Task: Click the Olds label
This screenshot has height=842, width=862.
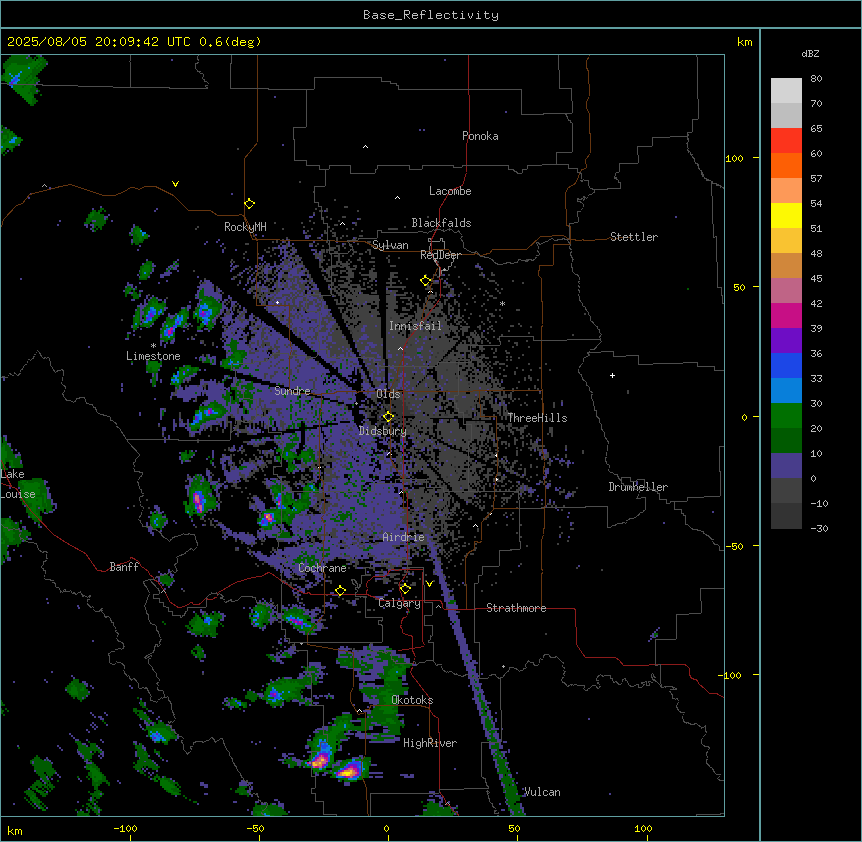Action: pyautogui.click(x=388, y=394)
